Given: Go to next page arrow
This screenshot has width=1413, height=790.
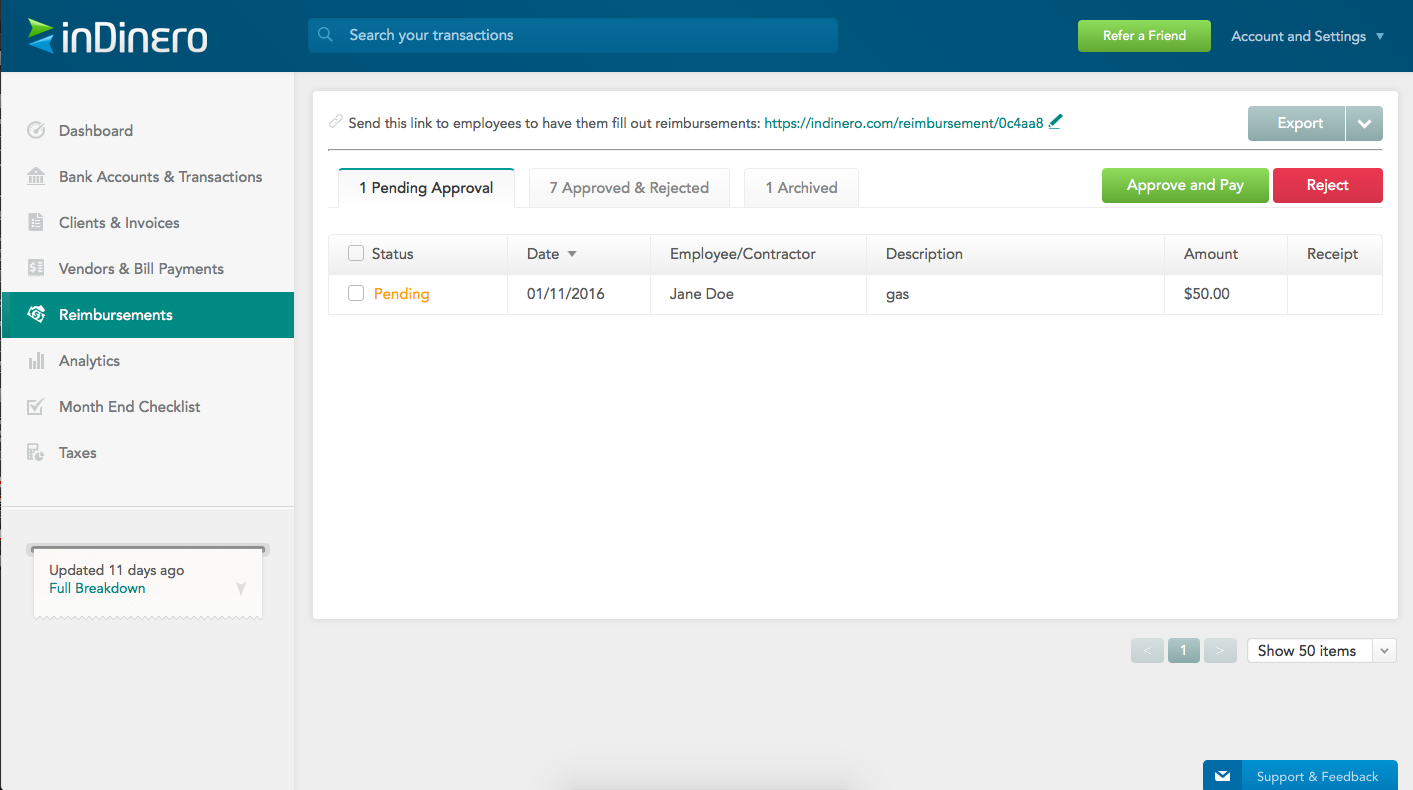Looking at the screenshot, I should pyautogui.click(x=1220, y=651).
